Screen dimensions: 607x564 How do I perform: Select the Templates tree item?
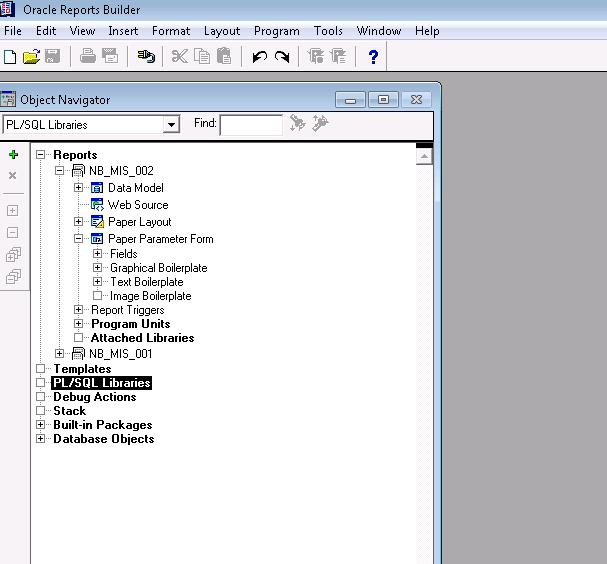pyautogui.click(x=82, y=369)
